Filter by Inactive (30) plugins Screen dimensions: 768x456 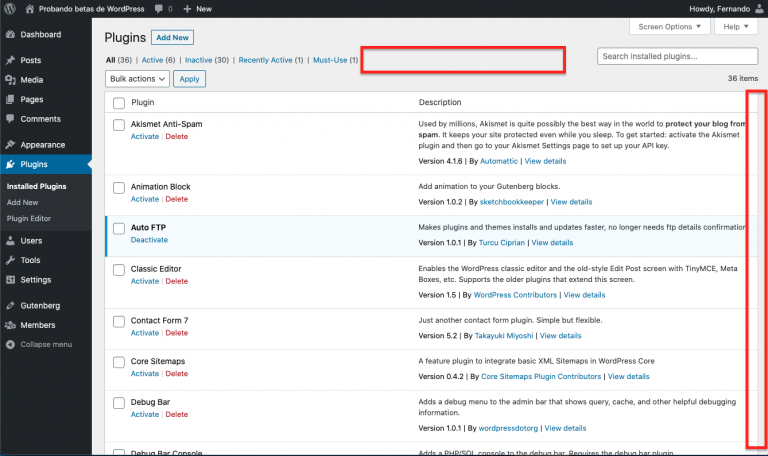pyautogui.click(x=207, y=60)
